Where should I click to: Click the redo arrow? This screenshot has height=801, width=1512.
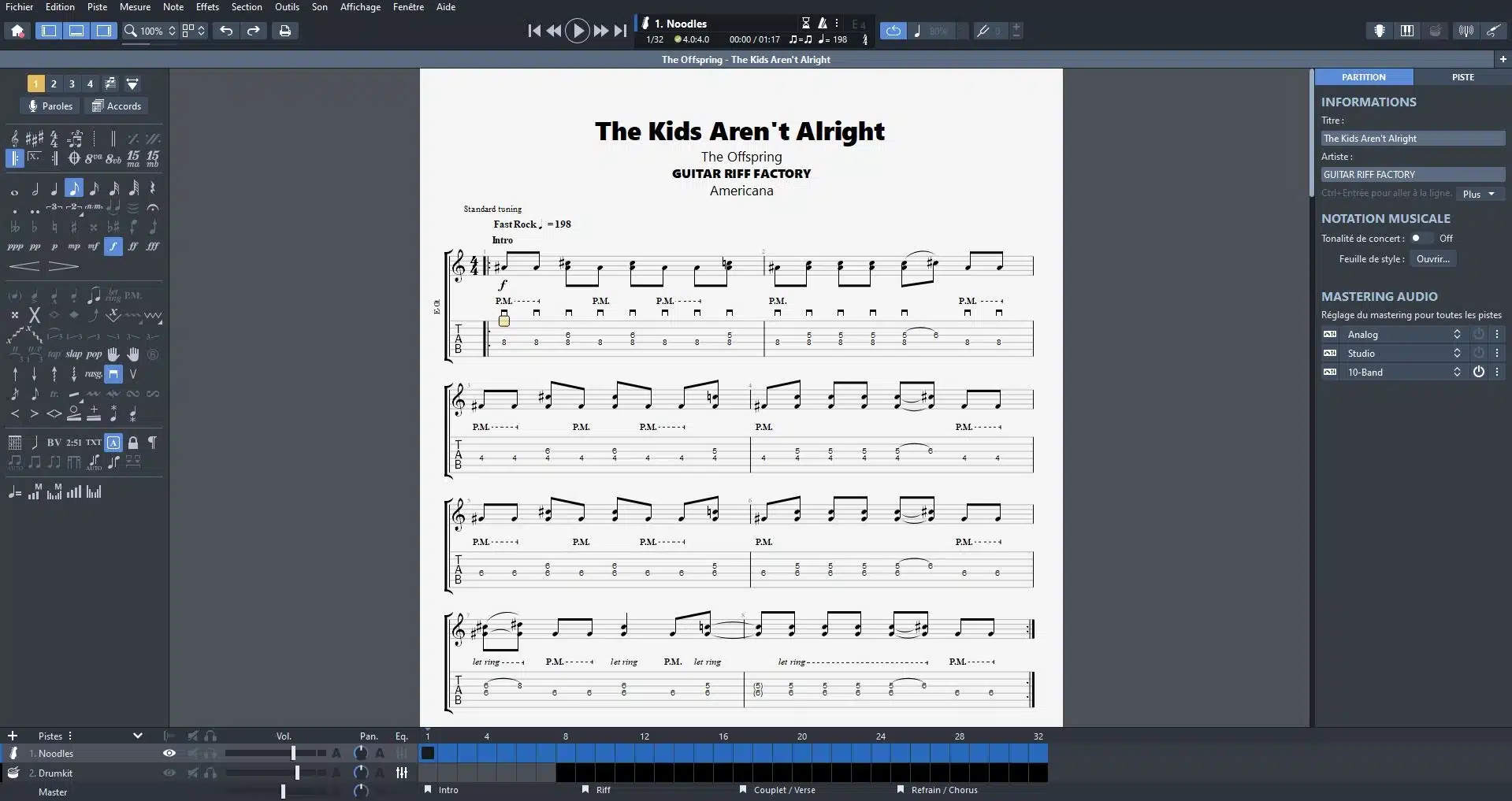pyautogui.click(x=254, y=31)
